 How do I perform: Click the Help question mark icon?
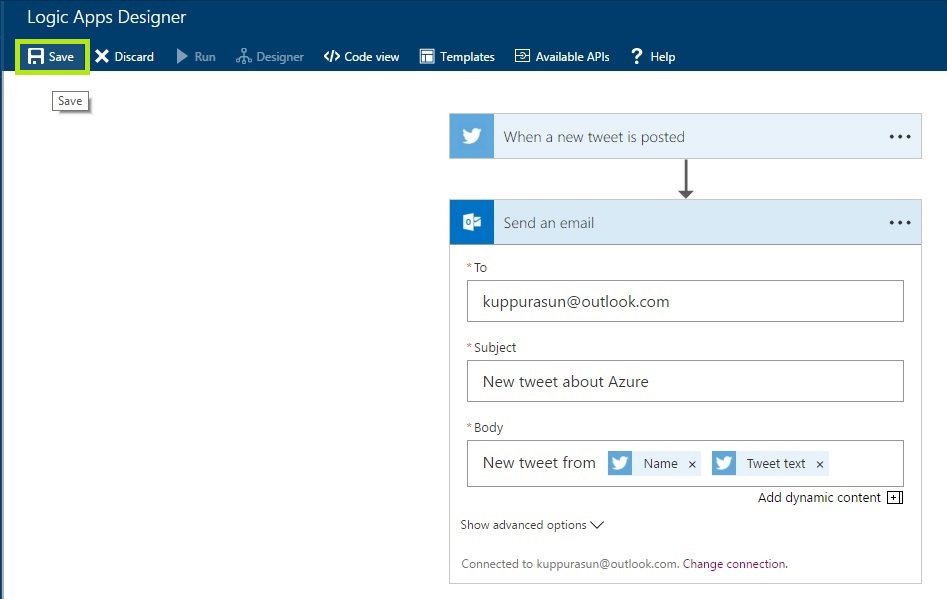[x=636, y=57]
